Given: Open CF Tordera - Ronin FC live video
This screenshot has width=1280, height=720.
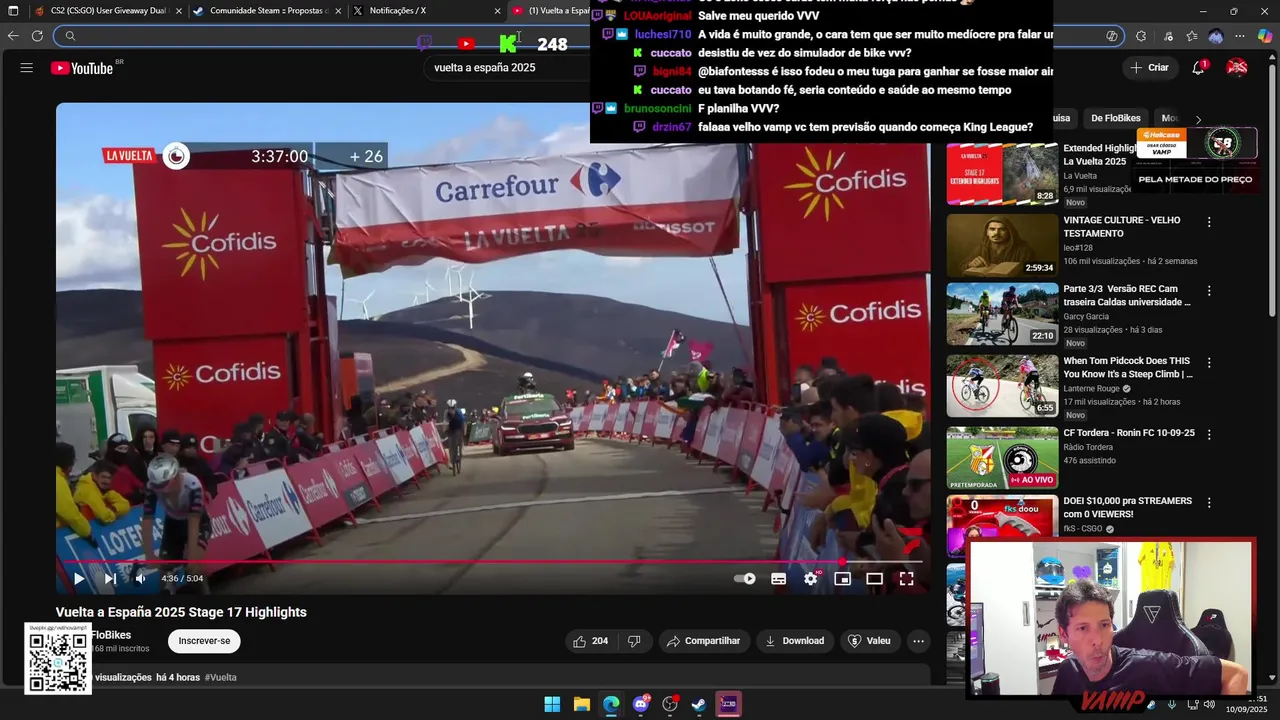Looking at the screenshot, I should (x=1002, y=457).
